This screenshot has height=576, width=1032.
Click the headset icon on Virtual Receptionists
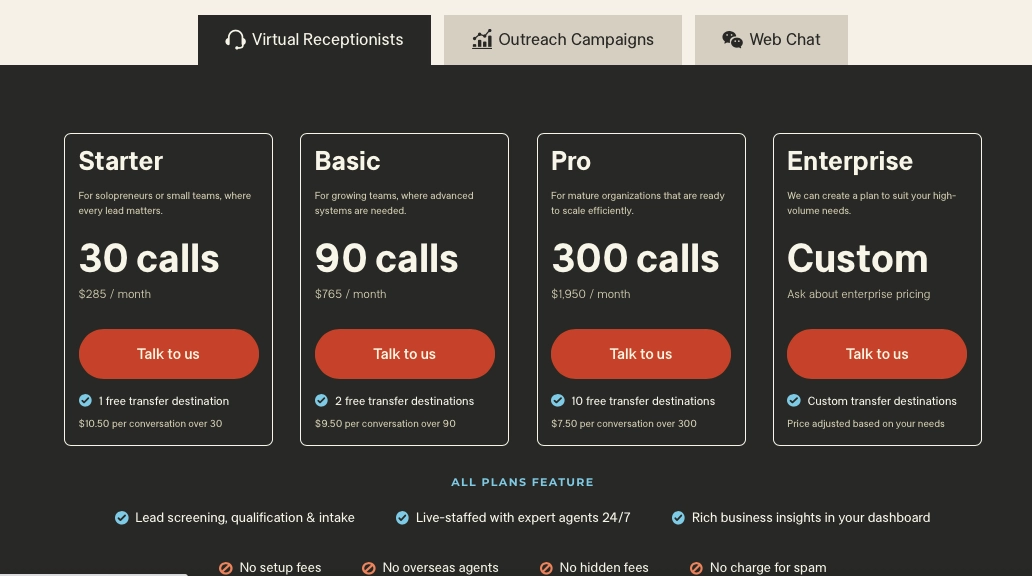(235, 39)
